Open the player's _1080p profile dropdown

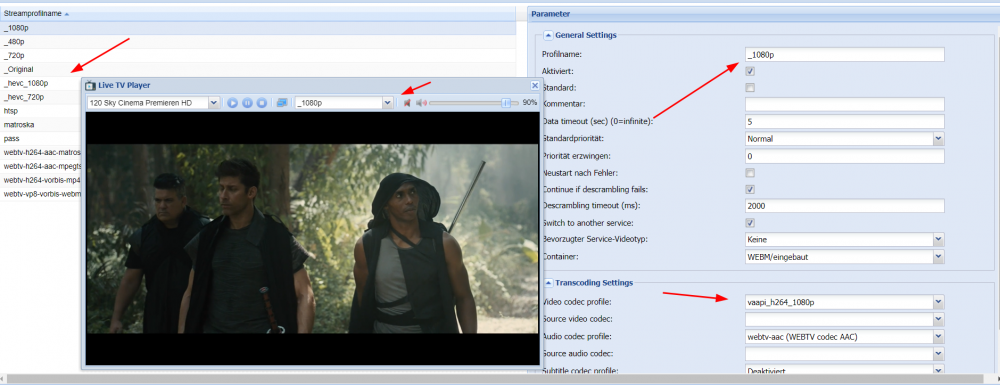[387, 103]
